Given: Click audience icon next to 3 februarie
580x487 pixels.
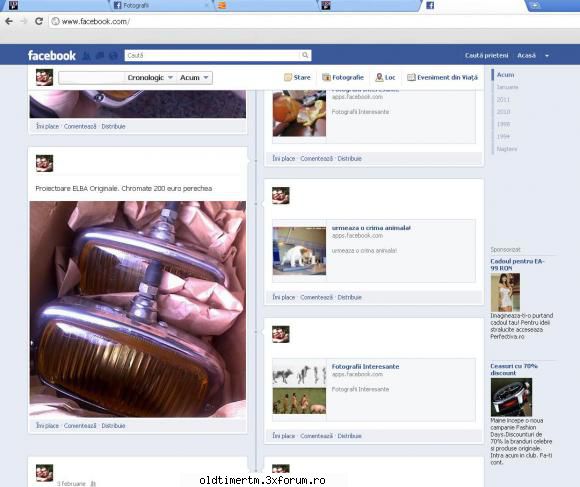Looking at the screenshot, I should [x=93, y=483].
